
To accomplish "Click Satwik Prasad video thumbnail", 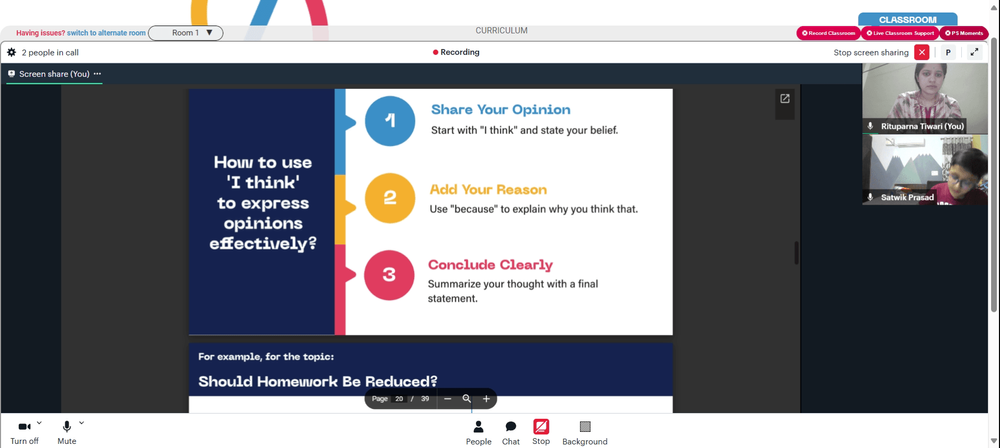I will click(925, 170).
